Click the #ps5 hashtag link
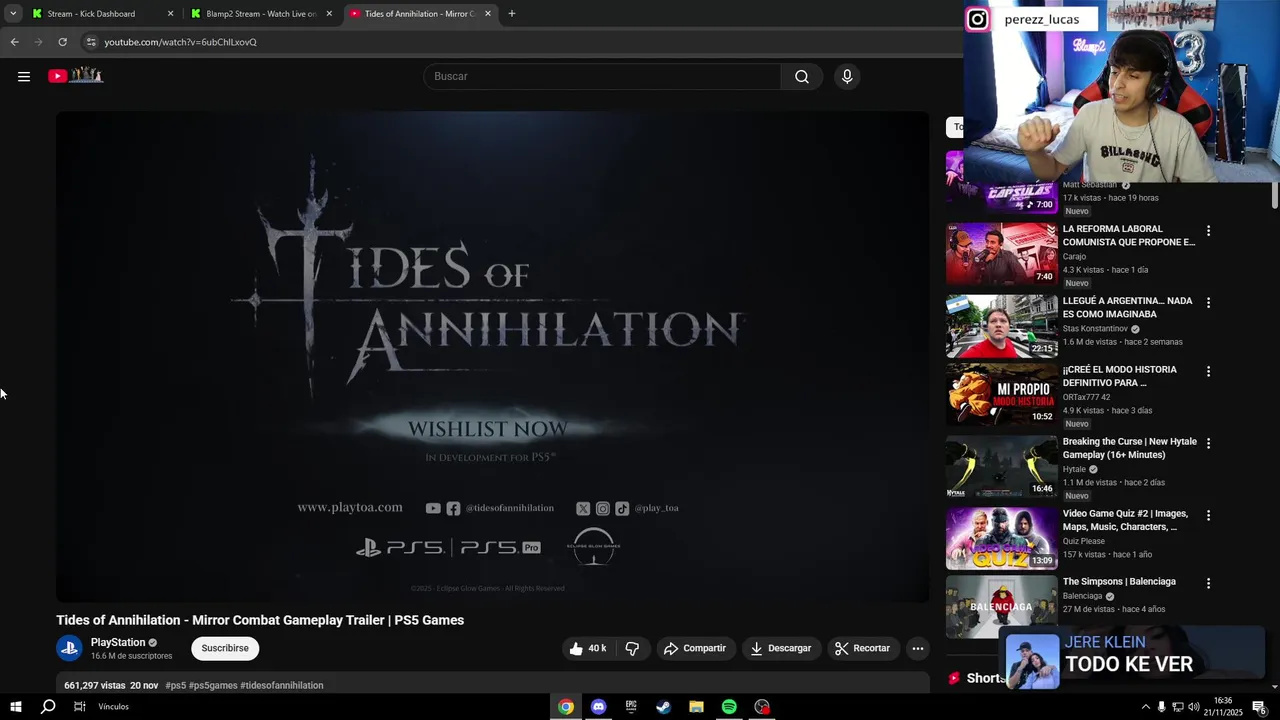The image size is (1280, 720). 176,685
